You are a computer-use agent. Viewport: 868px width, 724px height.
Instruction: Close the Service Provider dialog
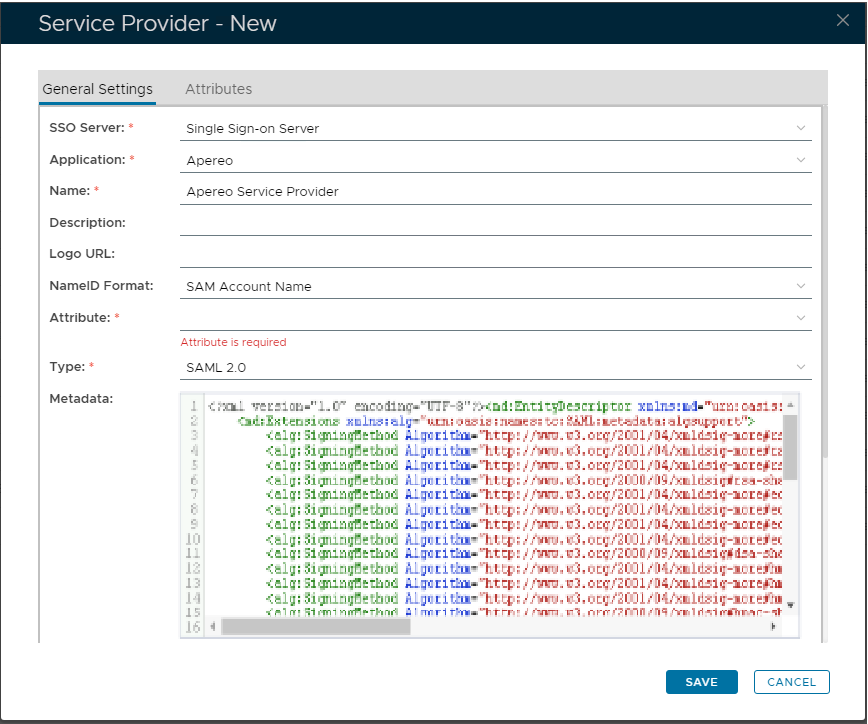[843, 21]
